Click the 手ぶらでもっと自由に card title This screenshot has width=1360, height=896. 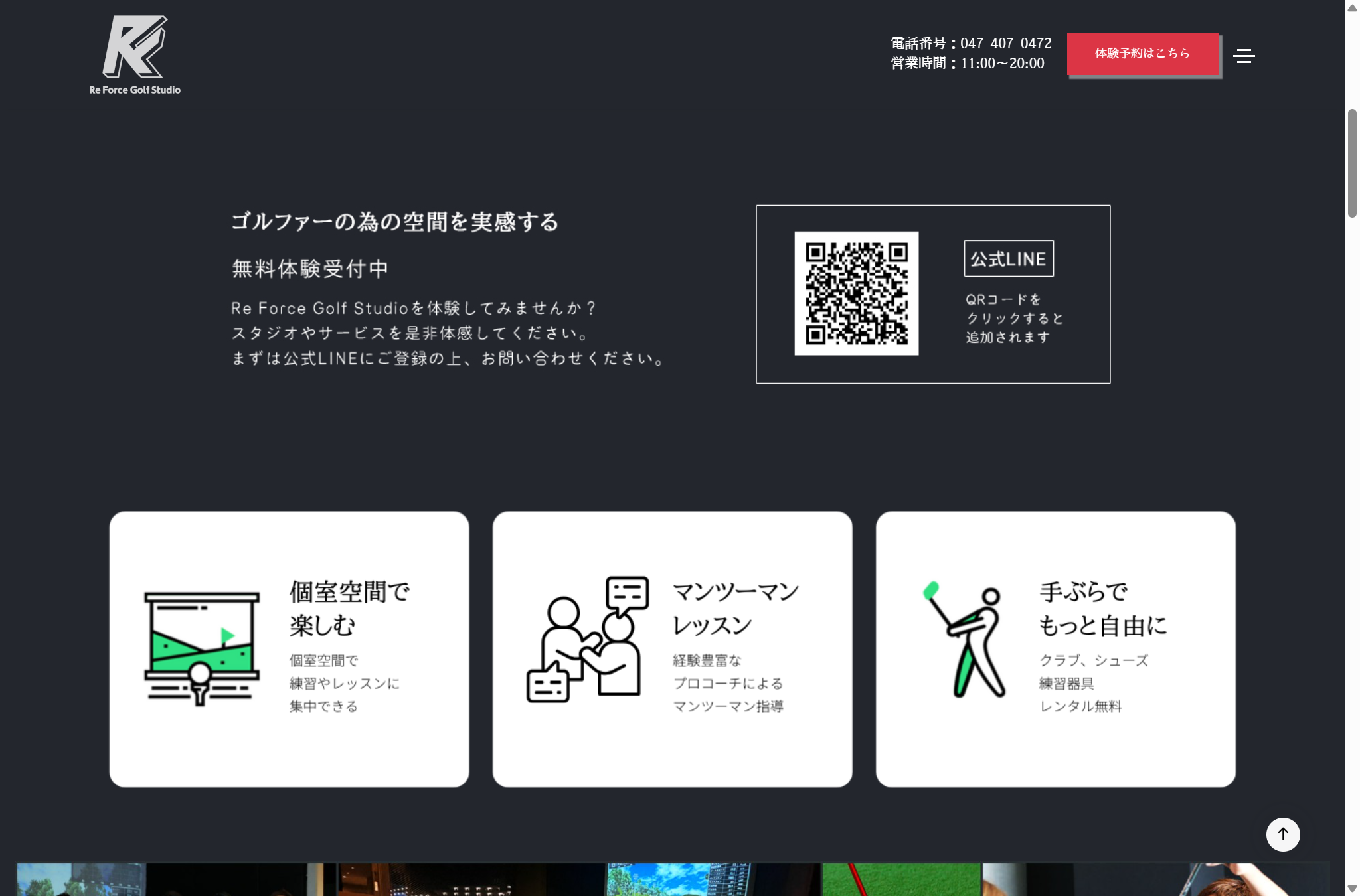coord(1103,608)
